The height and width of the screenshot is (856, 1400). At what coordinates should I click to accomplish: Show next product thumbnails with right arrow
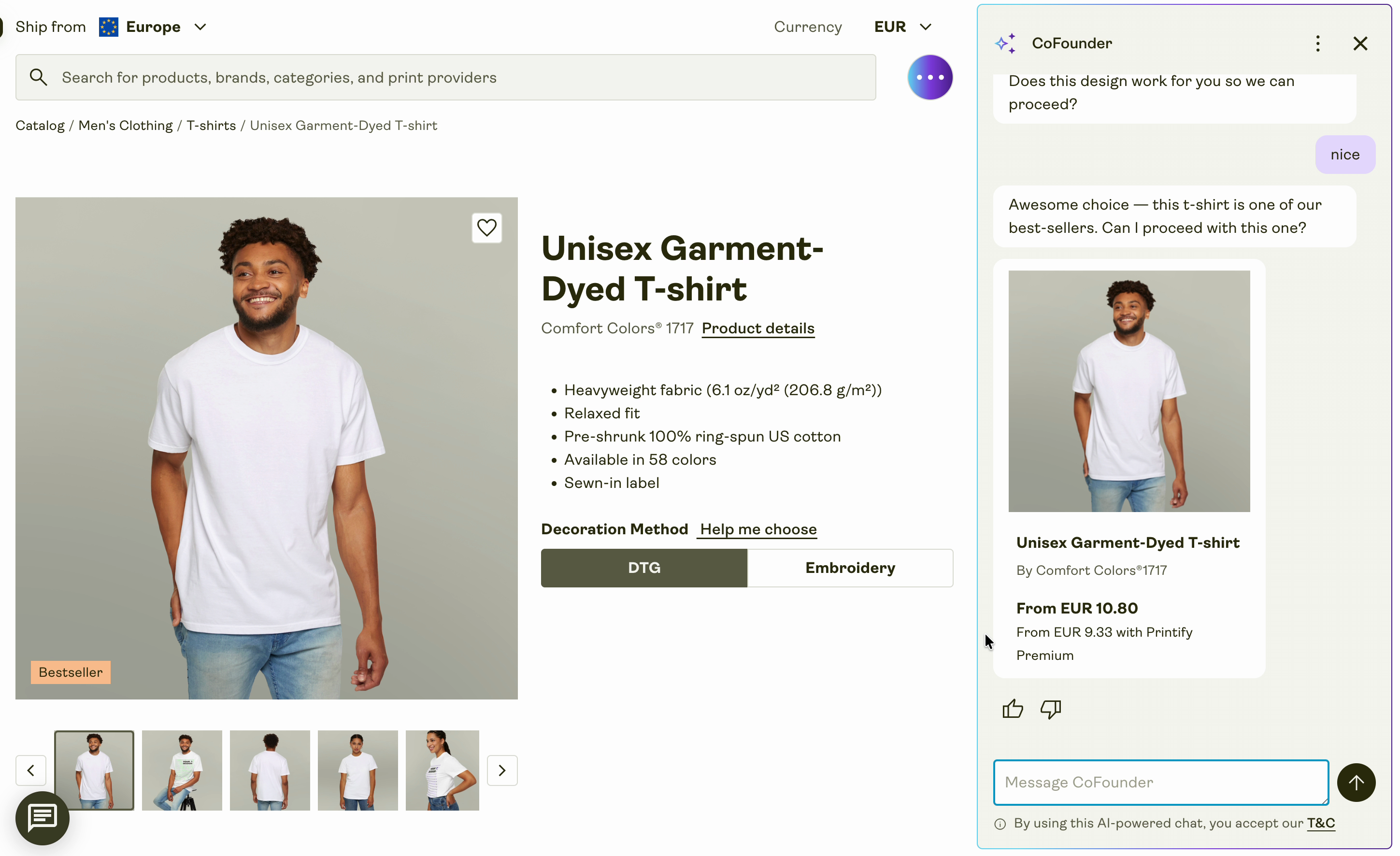pos(502,770)
